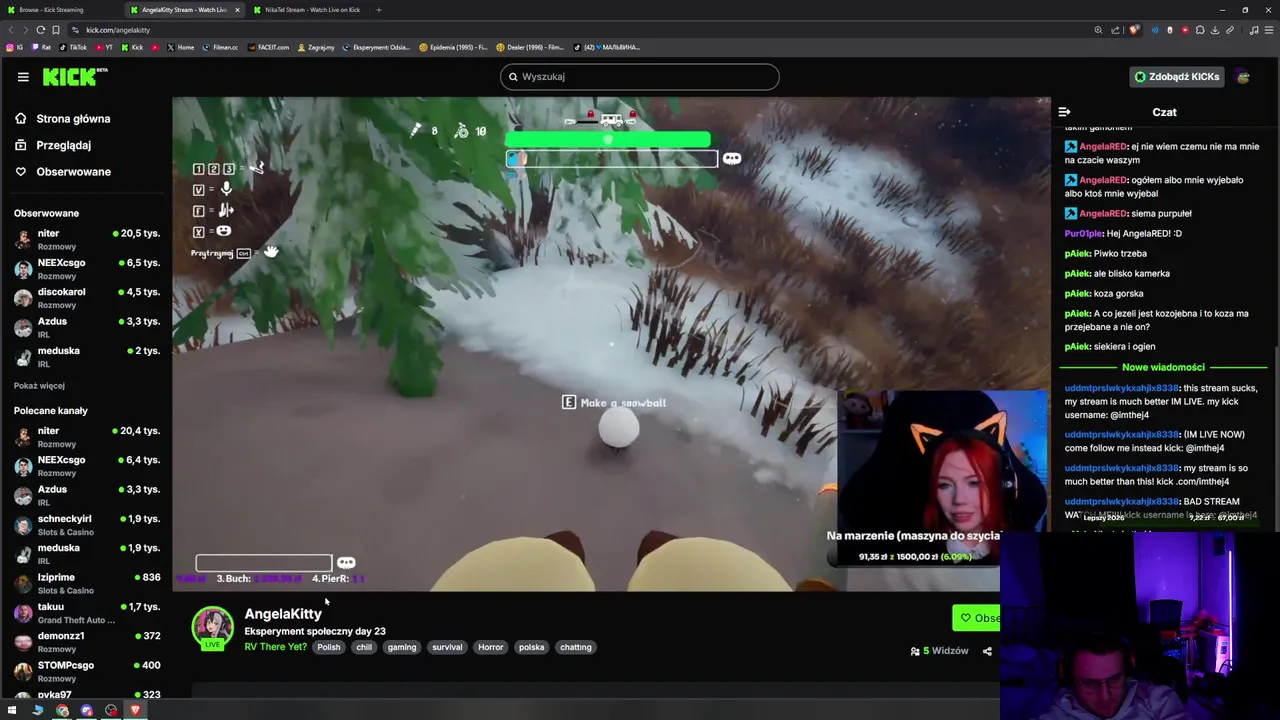The image size is (1280, 720).
Task: Click the green Obserwuj follow button
Action: (976, 618)
